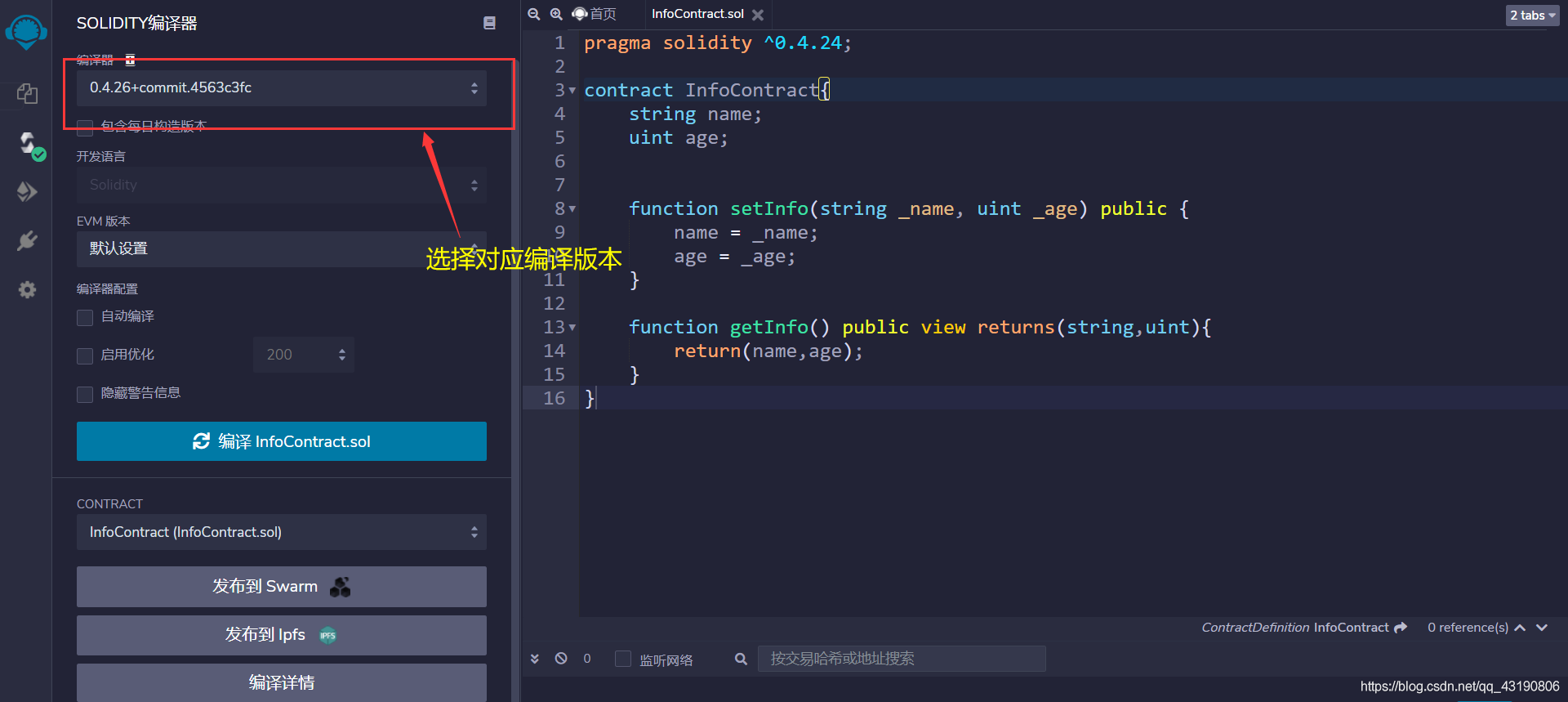Click the transaction hash search field

tap(902, 659)
